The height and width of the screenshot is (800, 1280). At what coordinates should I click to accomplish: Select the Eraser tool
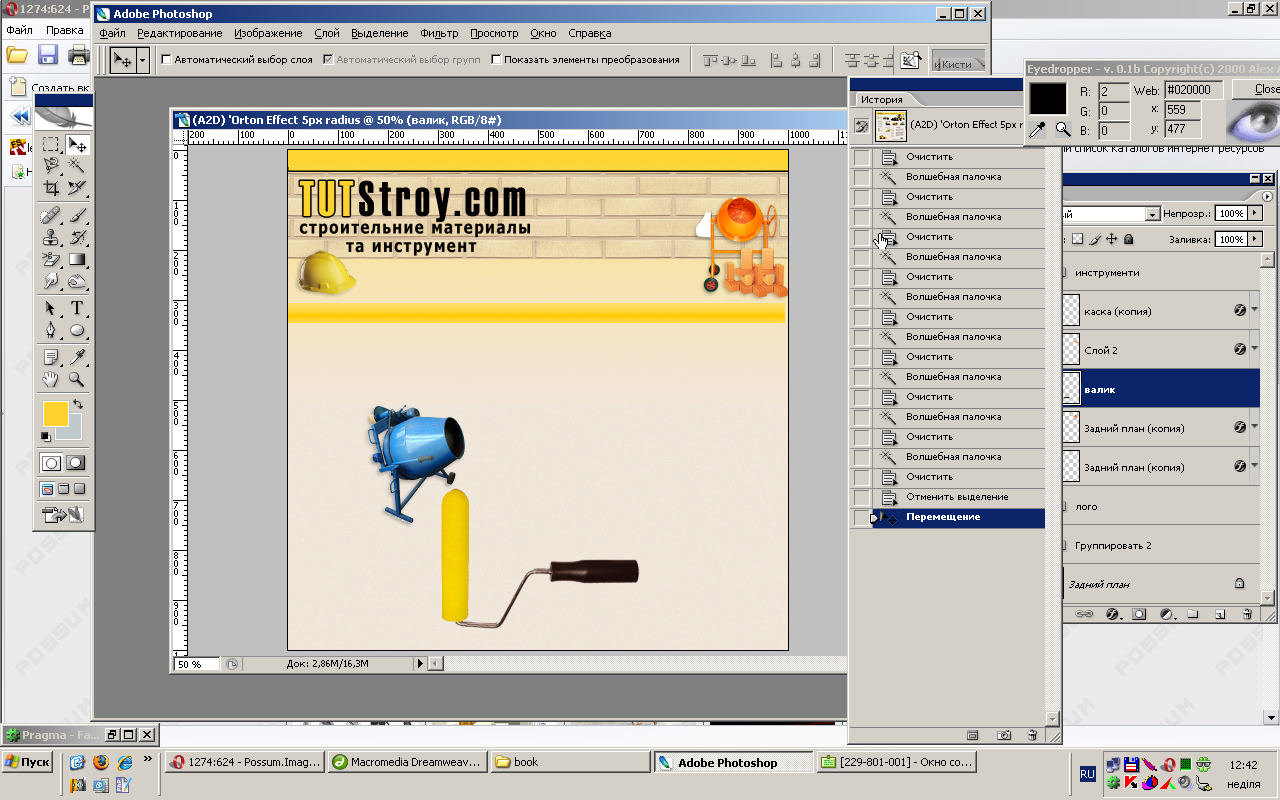[x=51, y=260]
